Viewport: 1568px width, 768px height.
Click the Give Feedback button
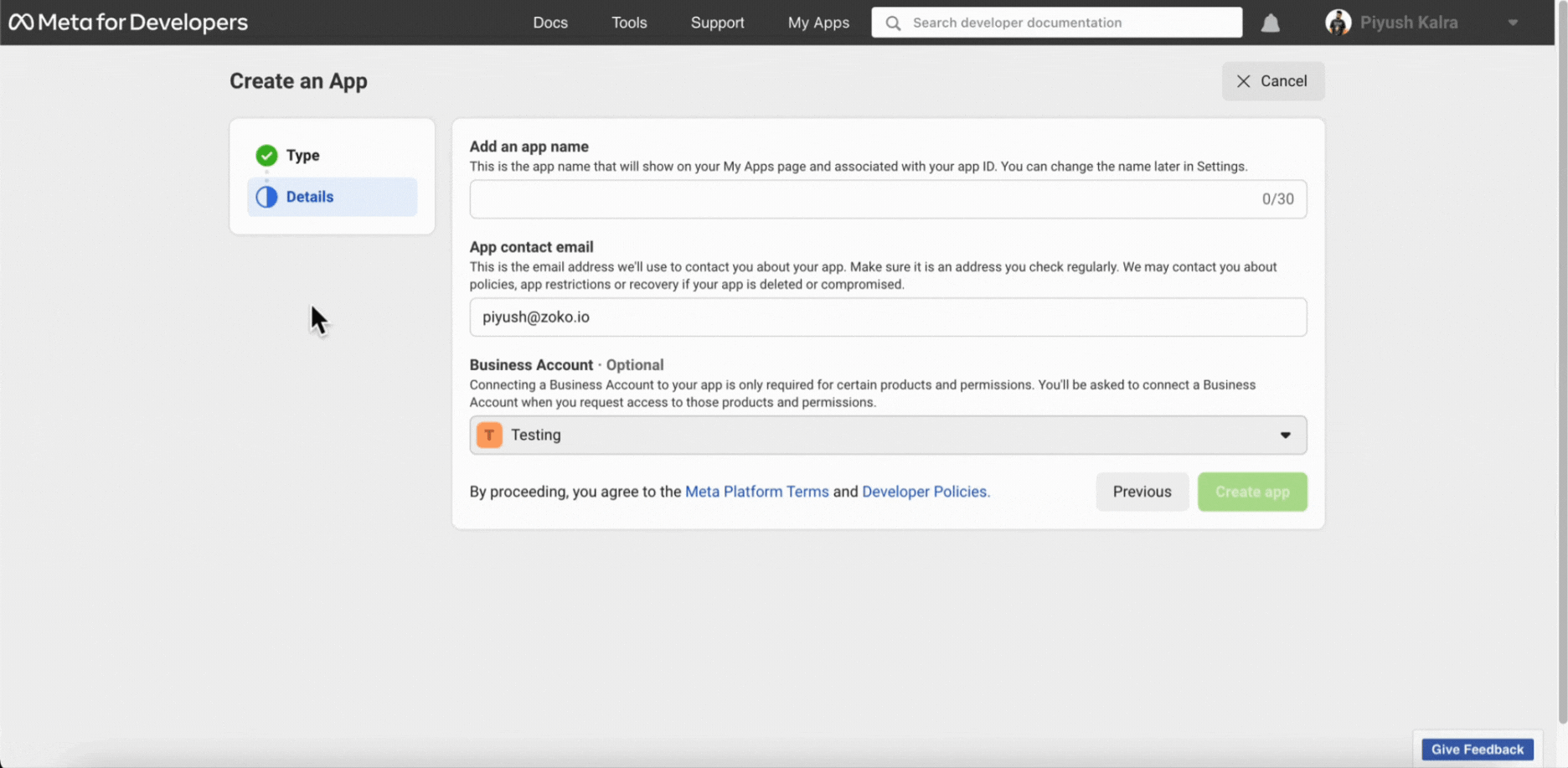pos(1478,750)
